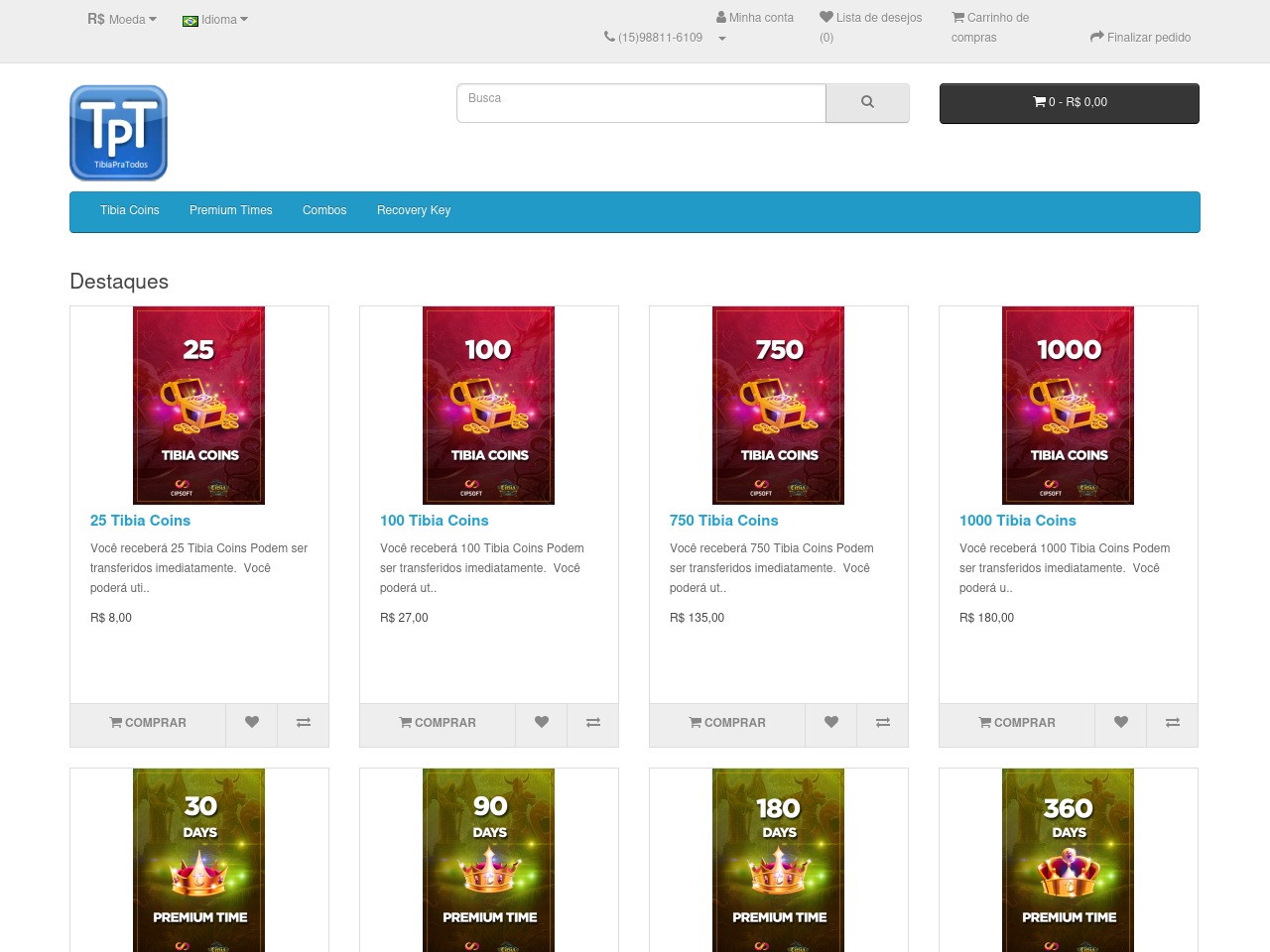Click the Destaques heading
1270x952 pixels.
pyautogui.click(x=119, y=282)
